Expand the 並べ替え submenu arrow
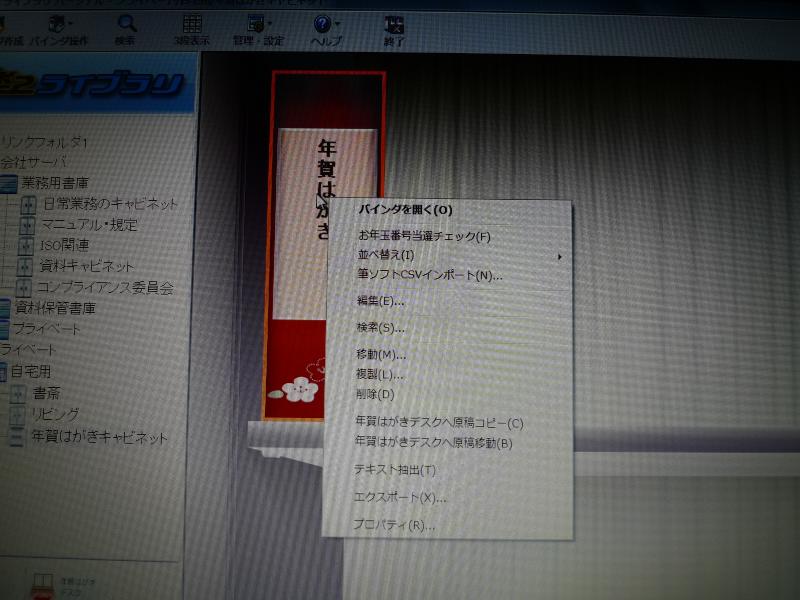Image resolution: width=800 pixels, height=600 pixels. [562, 256]
